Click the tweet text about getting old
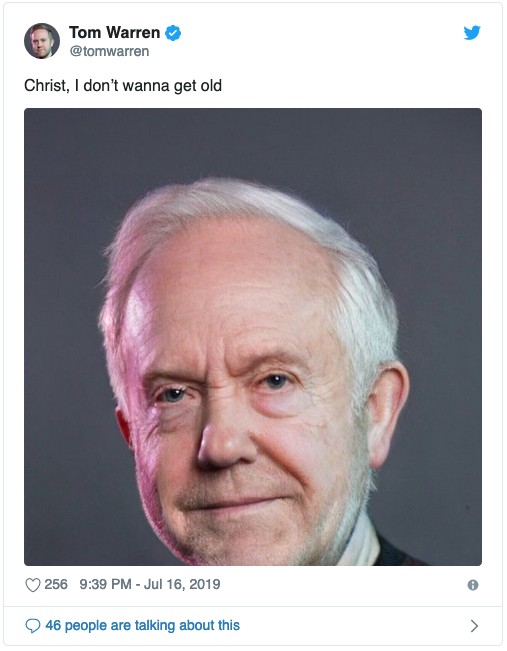Screen dimensions: 507x651 pyautogui.click(x=123, y=86)
